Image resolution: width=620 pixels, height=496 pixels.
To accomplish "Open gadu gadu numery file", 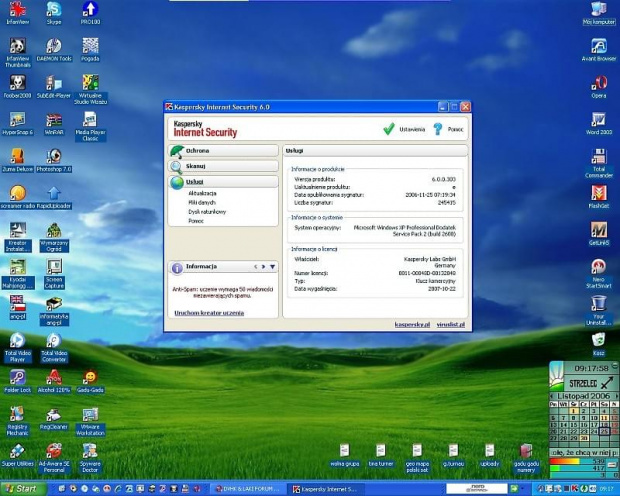I will pyautogui.click(x=526, y=458).
